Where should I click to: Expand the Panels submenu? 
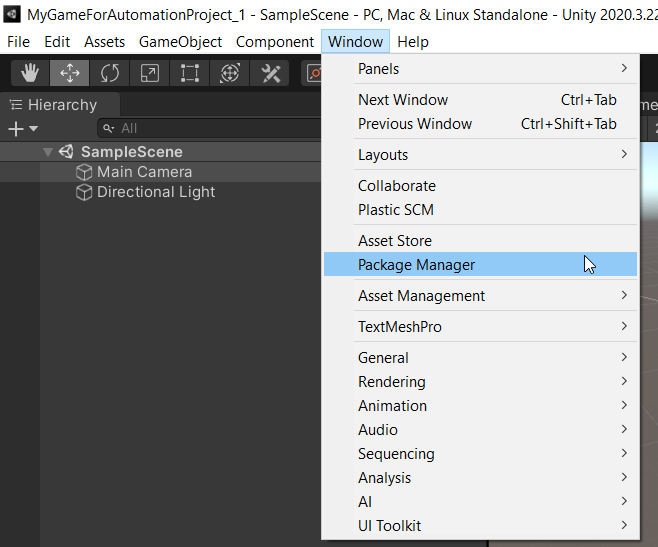point(480,68)
